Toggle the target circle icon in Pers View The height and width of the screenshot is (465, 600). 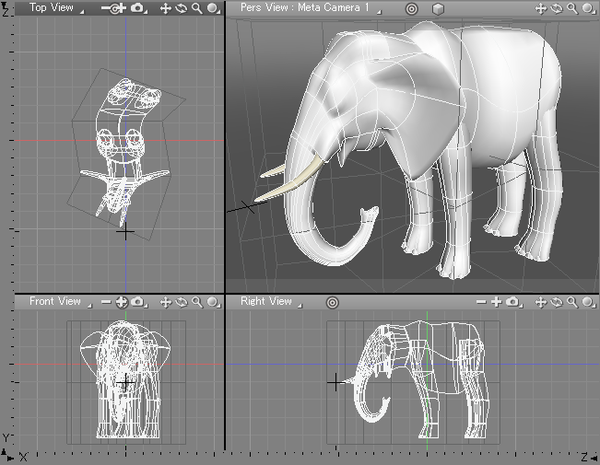(410, 8)
